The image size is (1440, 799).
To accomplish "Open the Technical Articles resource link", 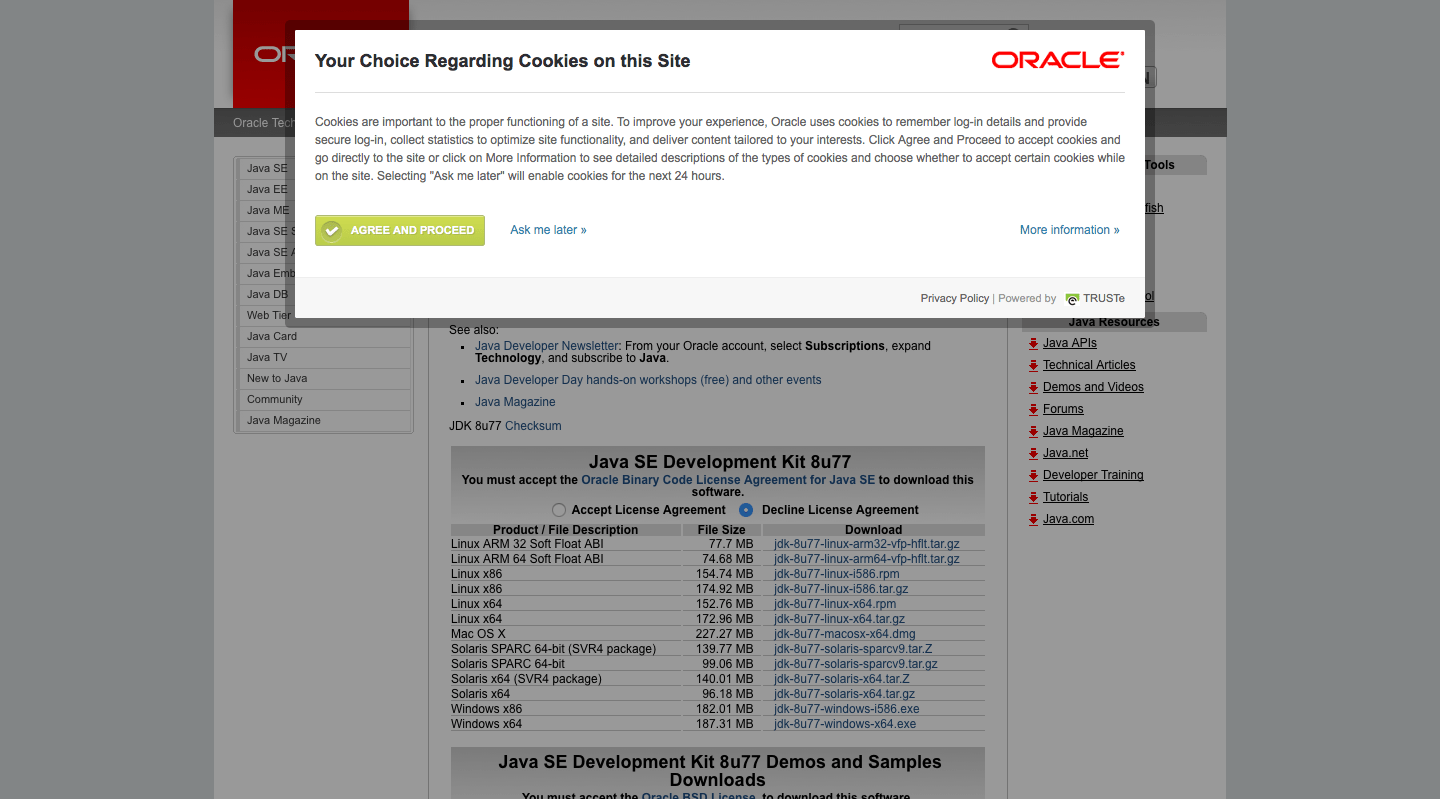I will [1089, 365].
